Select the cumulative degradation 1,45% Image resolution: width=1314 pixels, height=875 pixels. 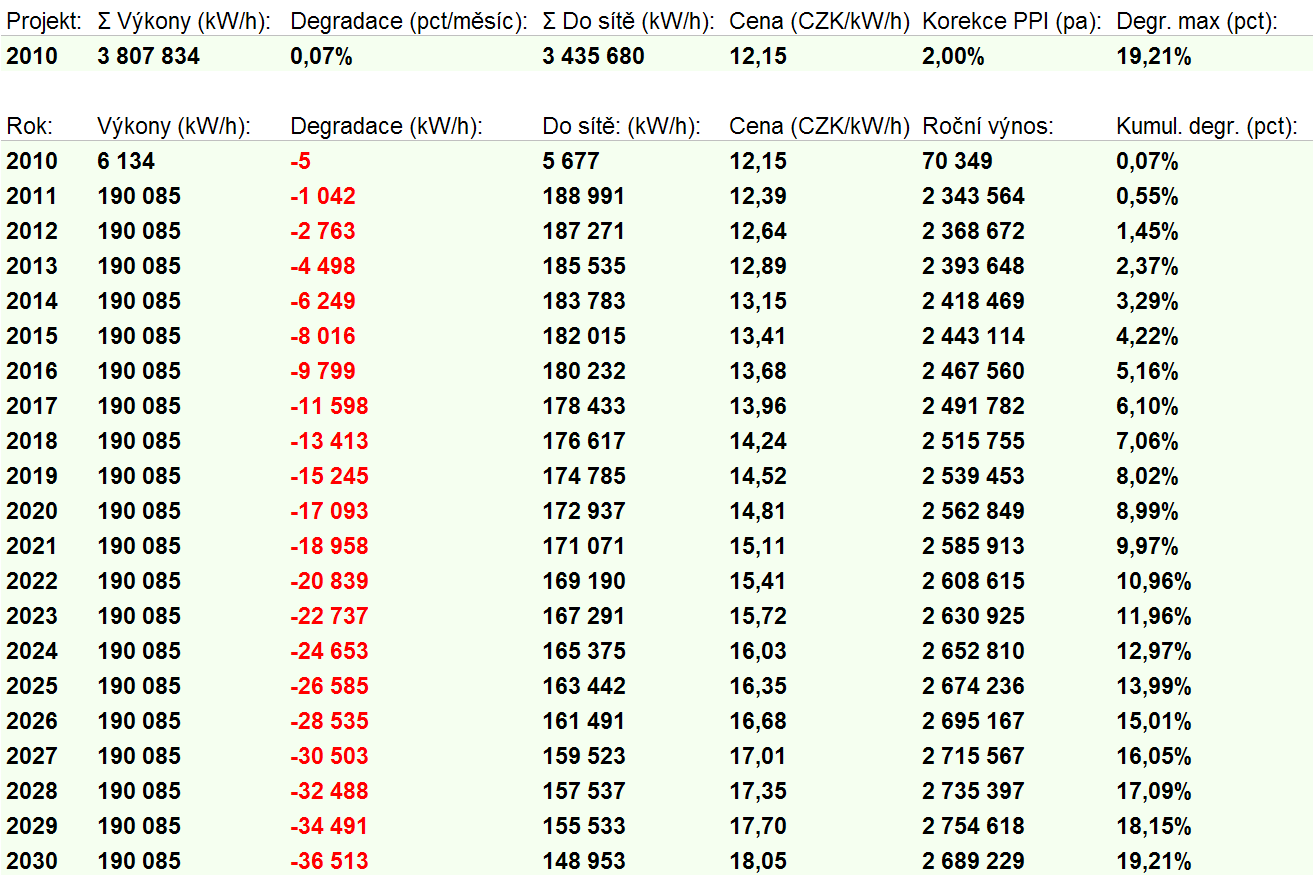(1147, 232)
